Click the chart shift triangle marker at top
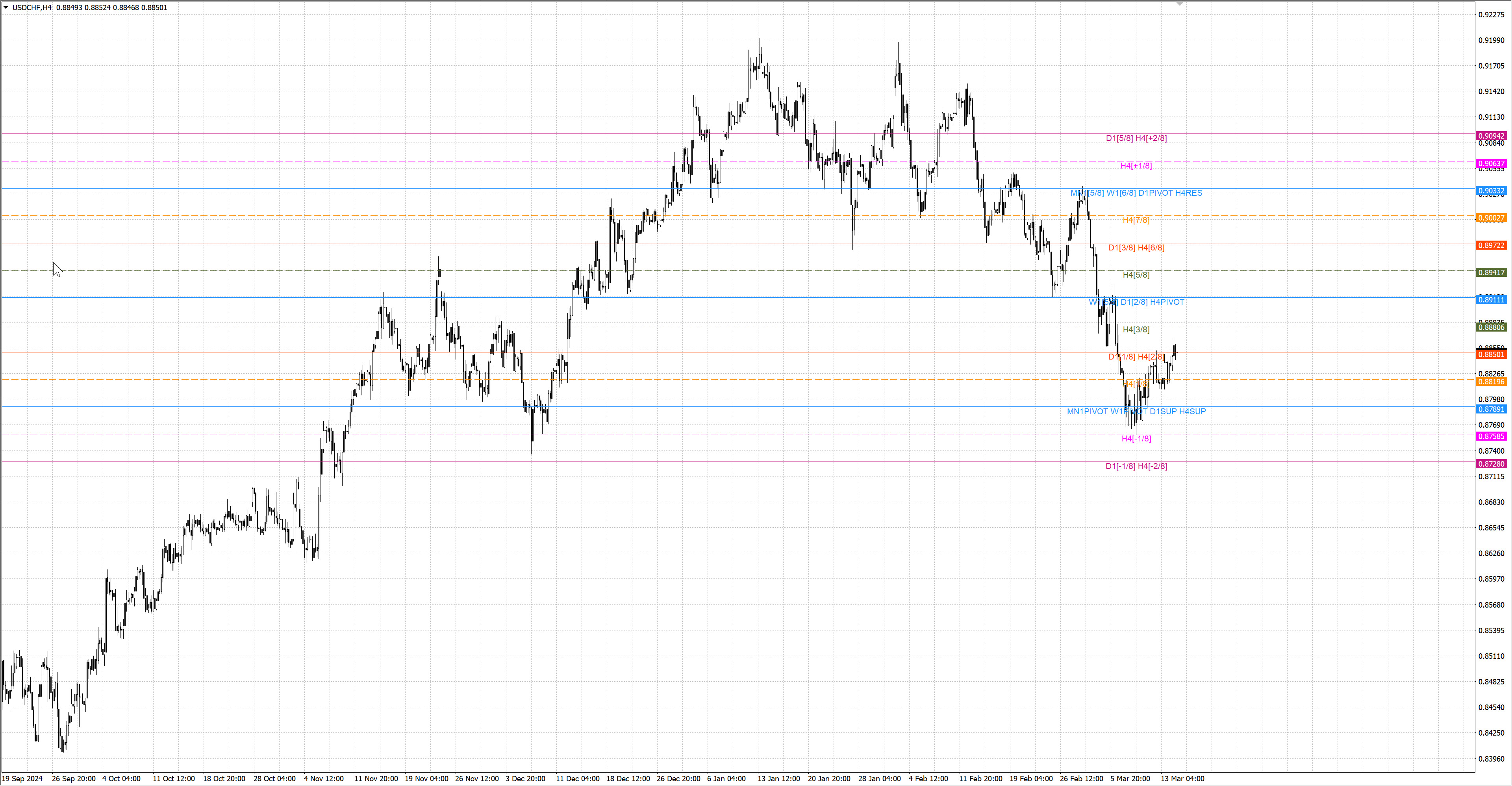The width and height of the screenshot is (1512, 786). [x=1180, y=4]
